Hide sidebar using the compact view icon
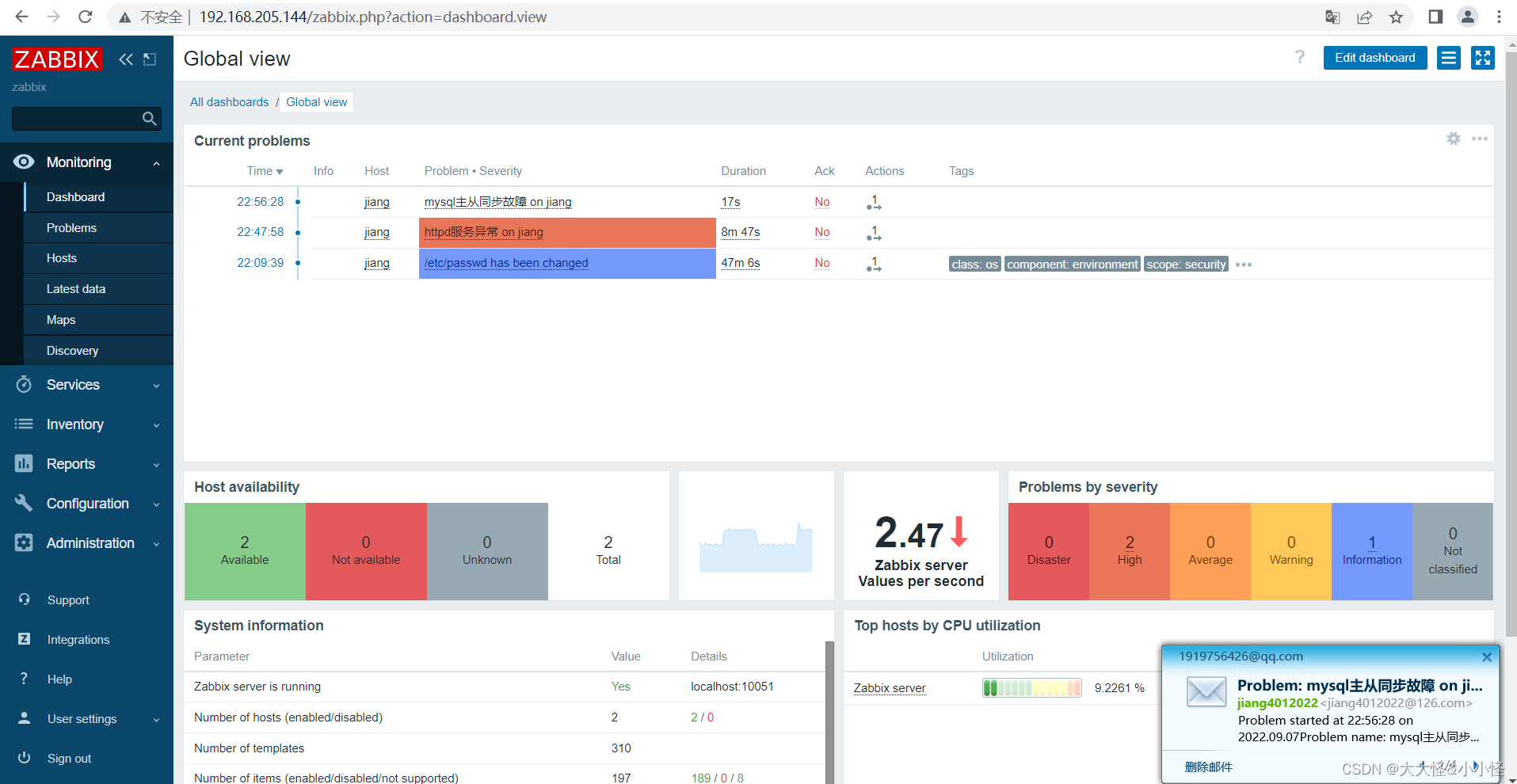The height and width of the screenshot is (784, 1517). click(x=150, y=59)
